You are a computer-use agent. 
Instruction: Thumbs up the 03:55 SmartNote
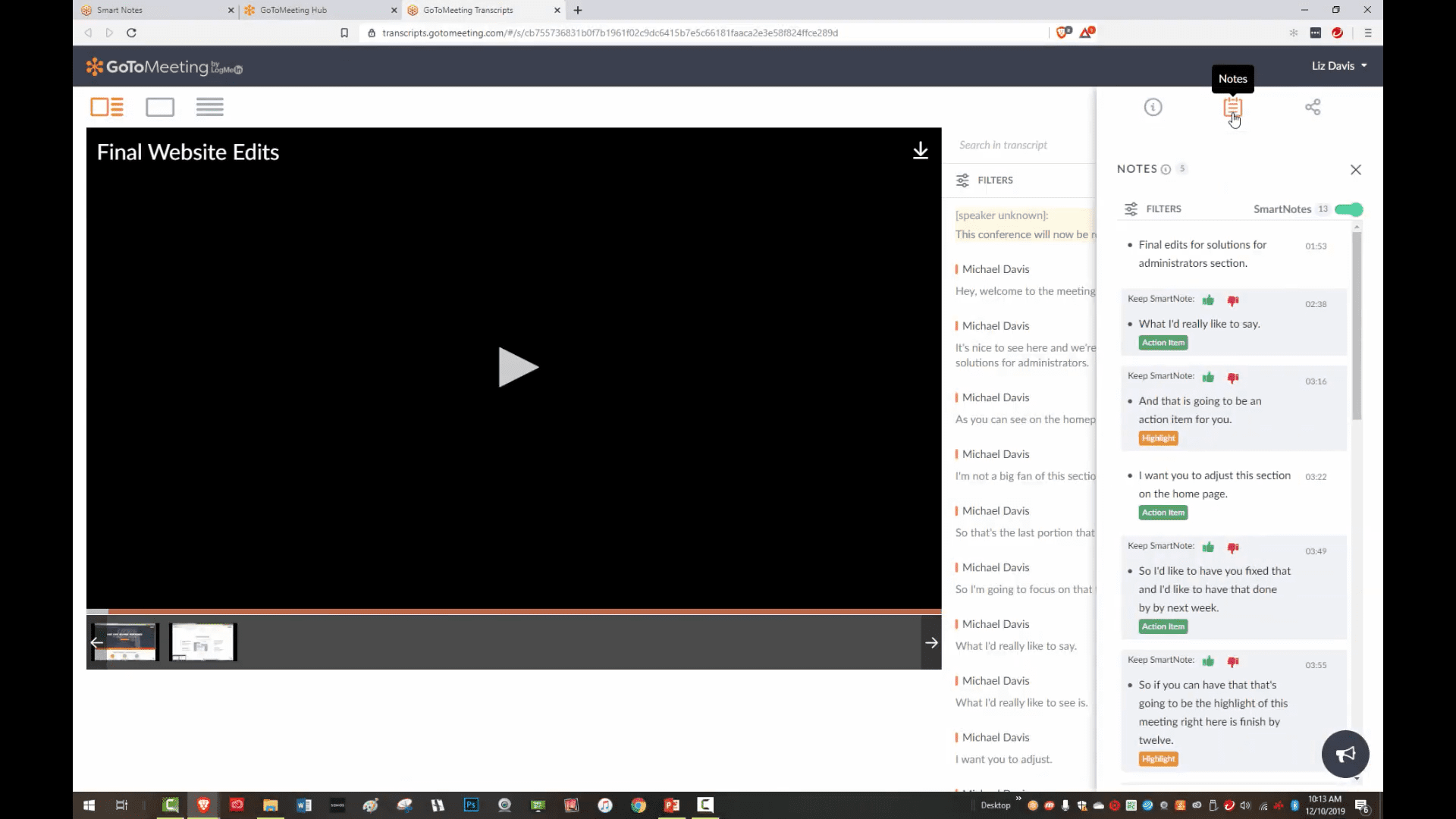point(1208,661)
